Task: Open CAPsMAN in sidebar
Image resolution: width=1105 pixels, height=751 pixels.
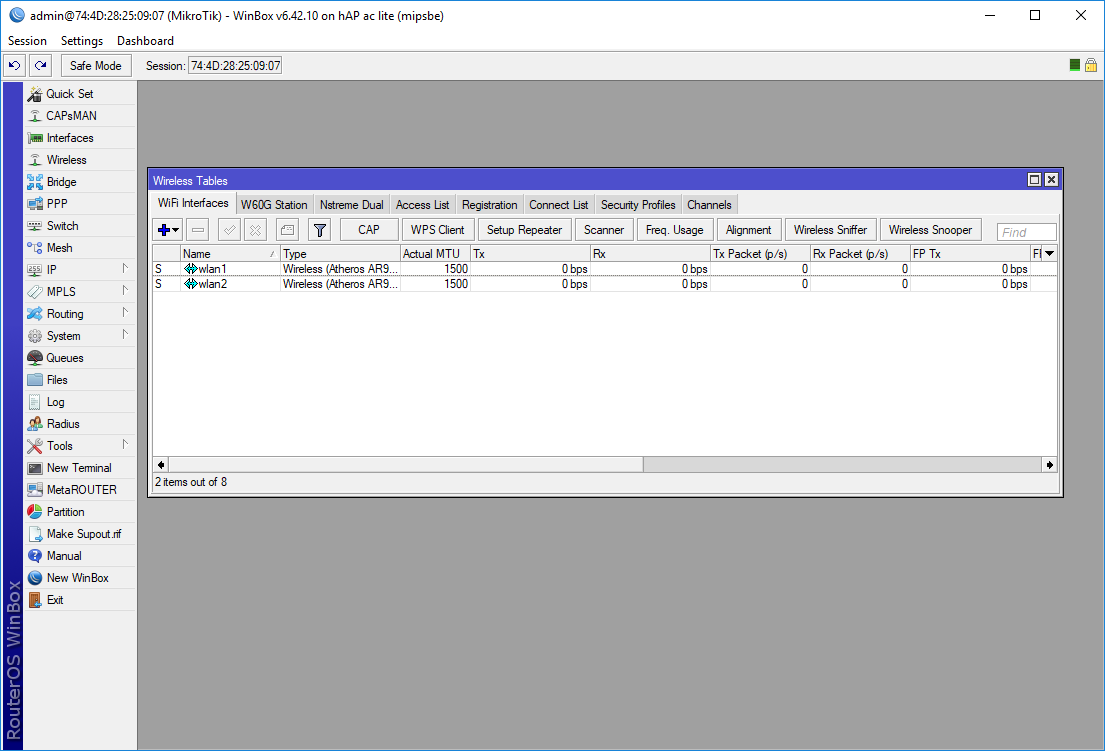Action: click(80, 116)
